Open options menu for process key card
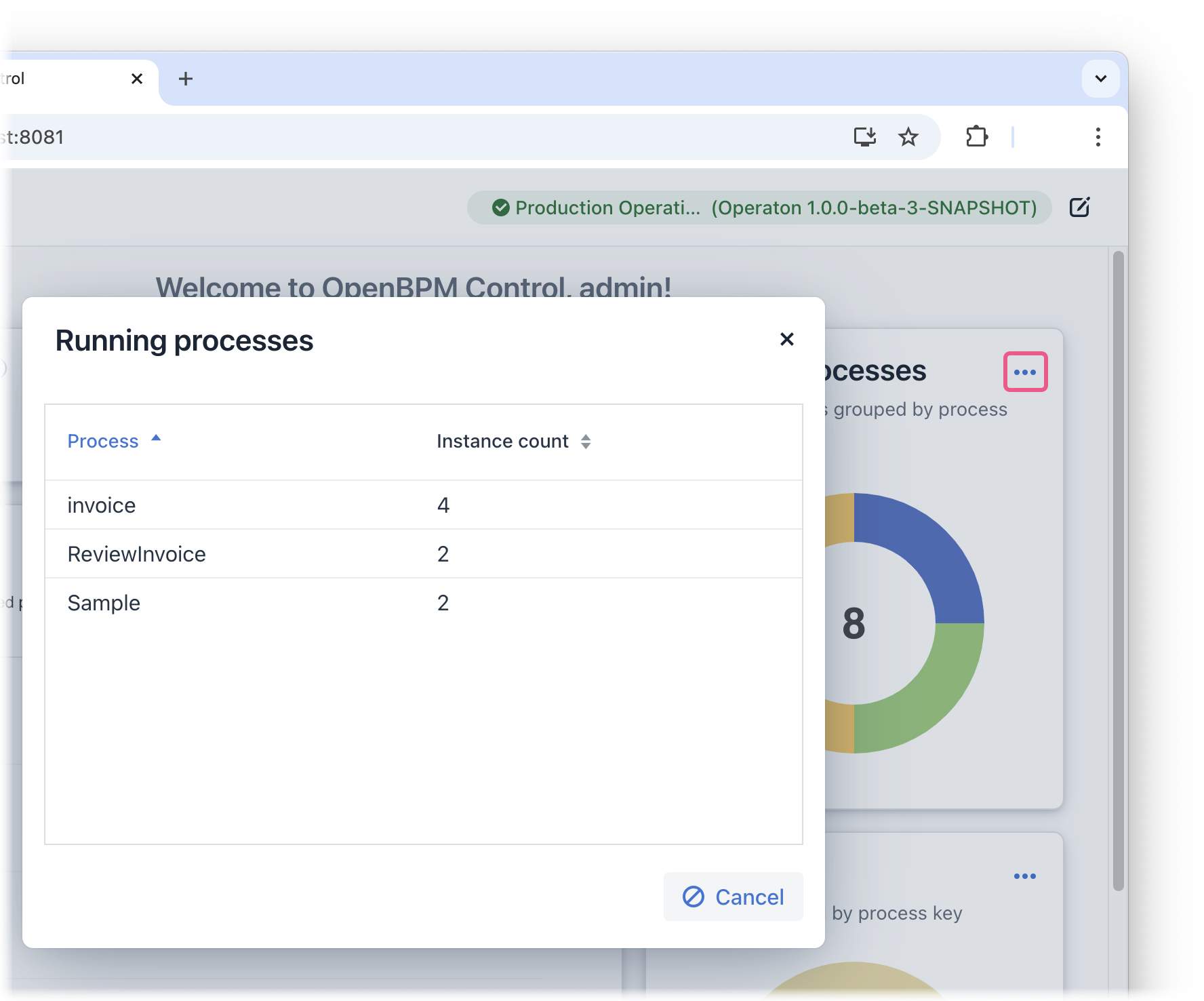This screenshot has width=1204, height=1001. 1025,876
